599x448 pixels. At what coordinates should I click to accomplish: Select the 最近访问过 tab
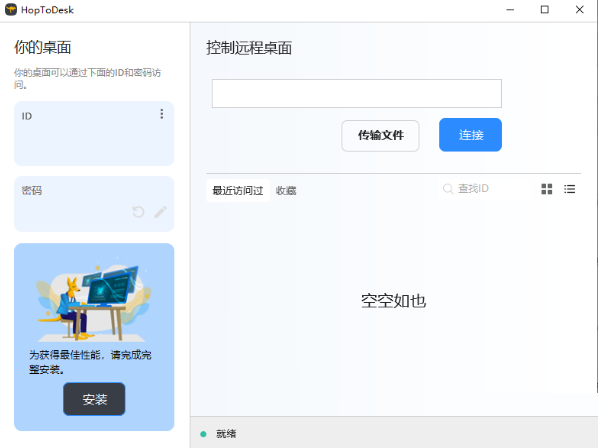click(238, 191)
